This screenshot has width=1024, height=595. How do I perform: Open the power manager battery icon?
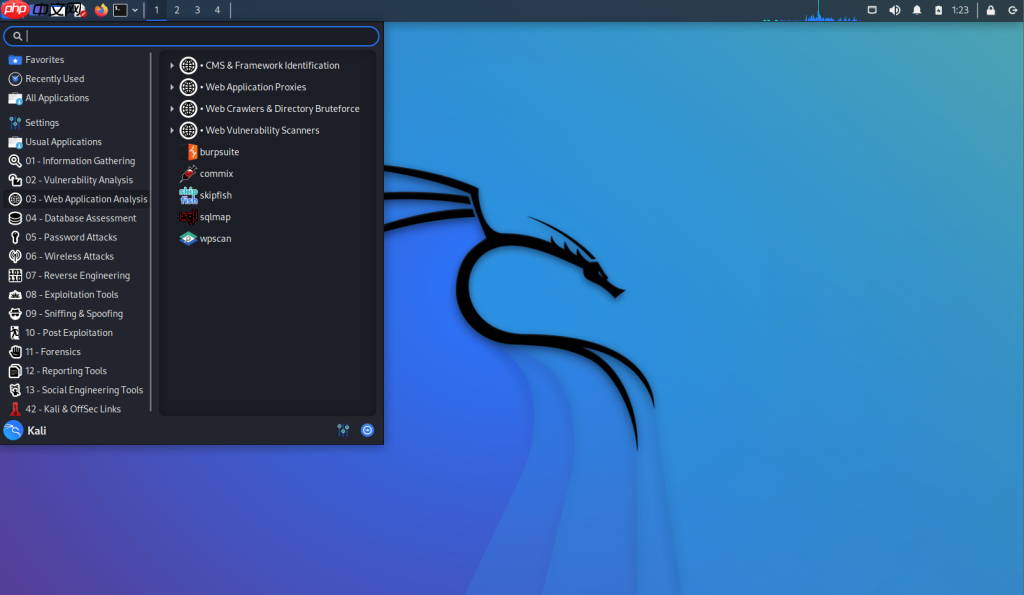coord(938,10)
